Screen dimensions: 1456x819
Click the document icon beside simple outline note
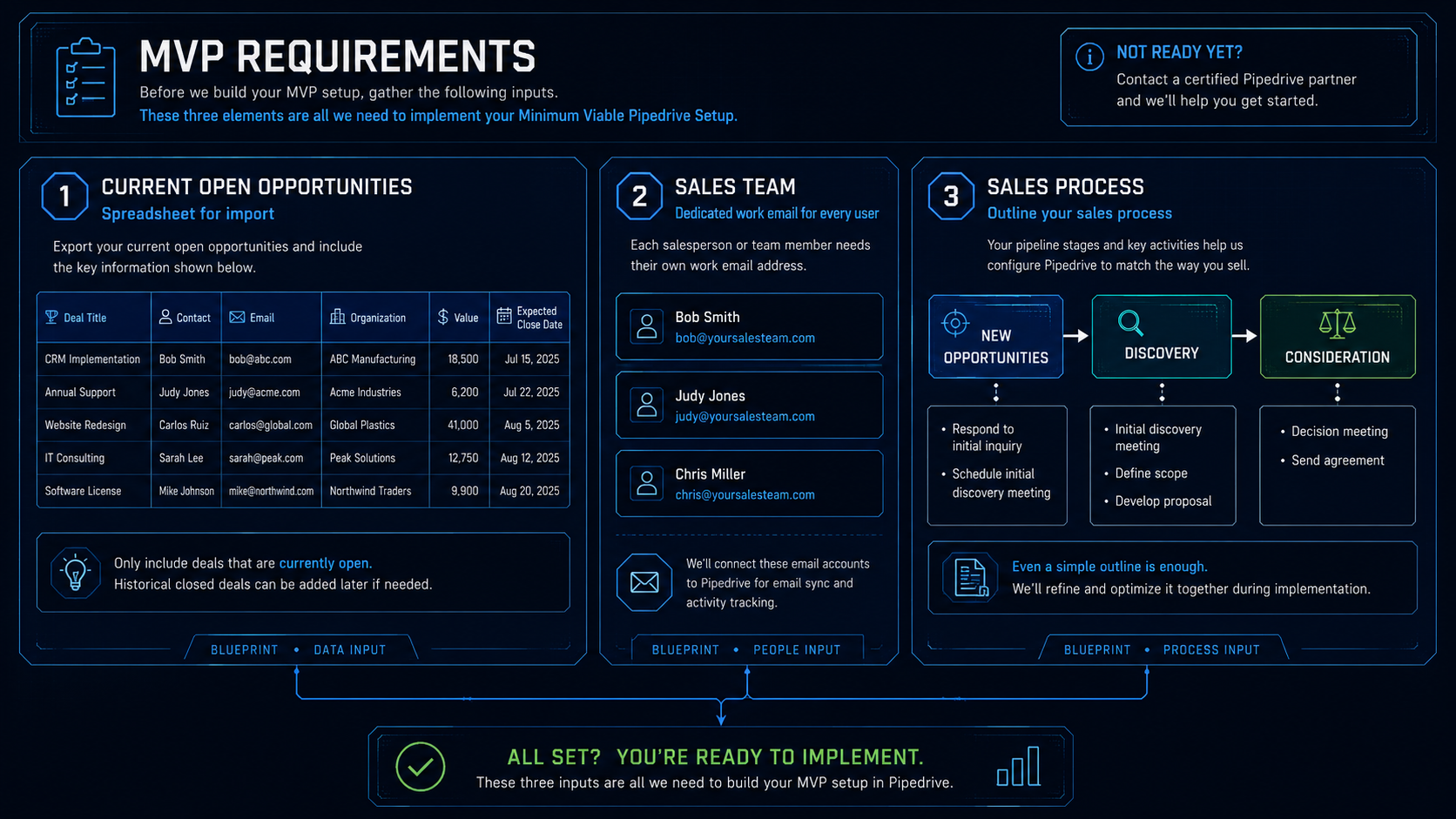coord(970,578)
